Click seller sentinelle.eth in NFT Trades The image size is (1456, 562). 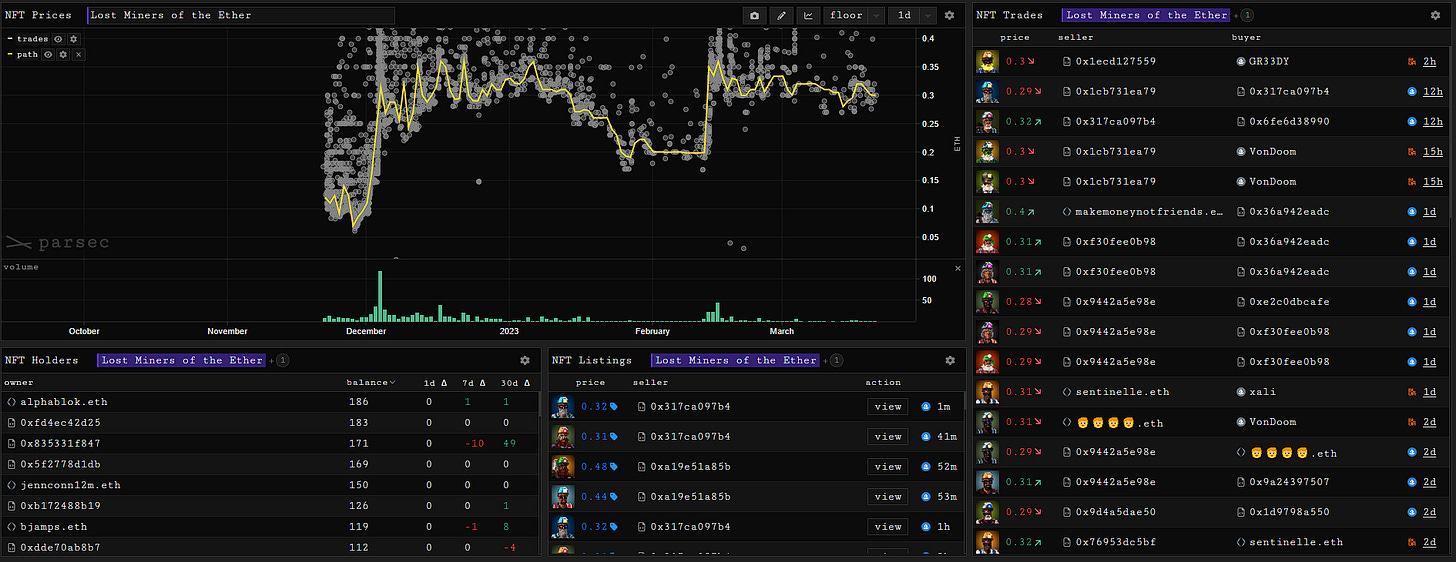[1122, 391]
